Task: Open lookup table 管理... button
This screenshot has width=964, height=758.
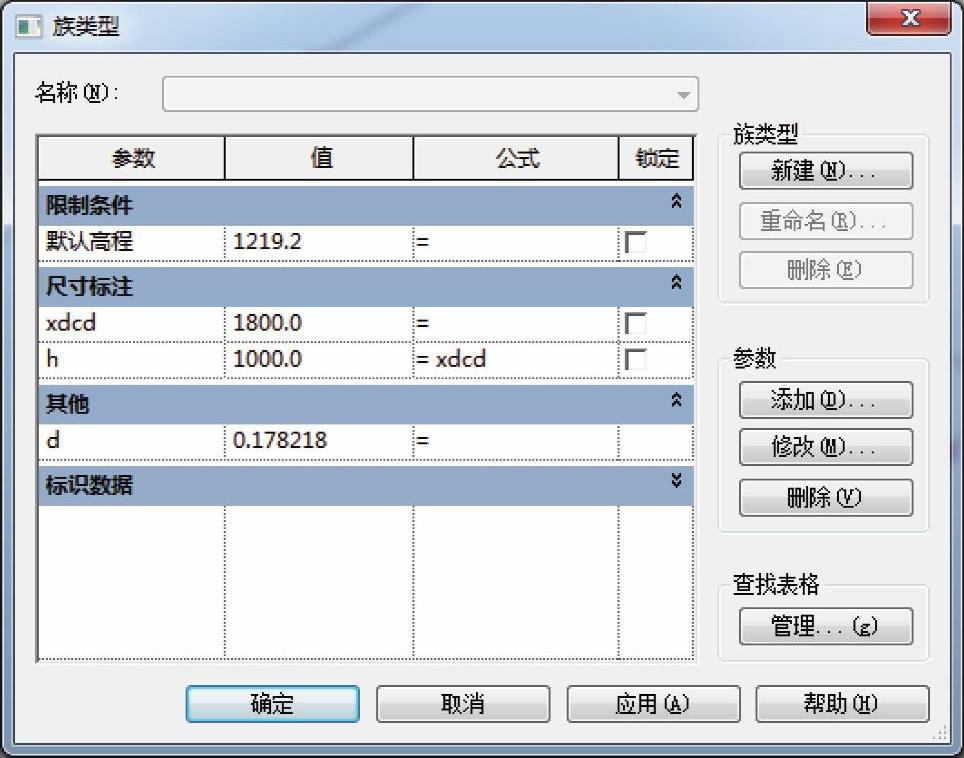Action: pos(826,626)
